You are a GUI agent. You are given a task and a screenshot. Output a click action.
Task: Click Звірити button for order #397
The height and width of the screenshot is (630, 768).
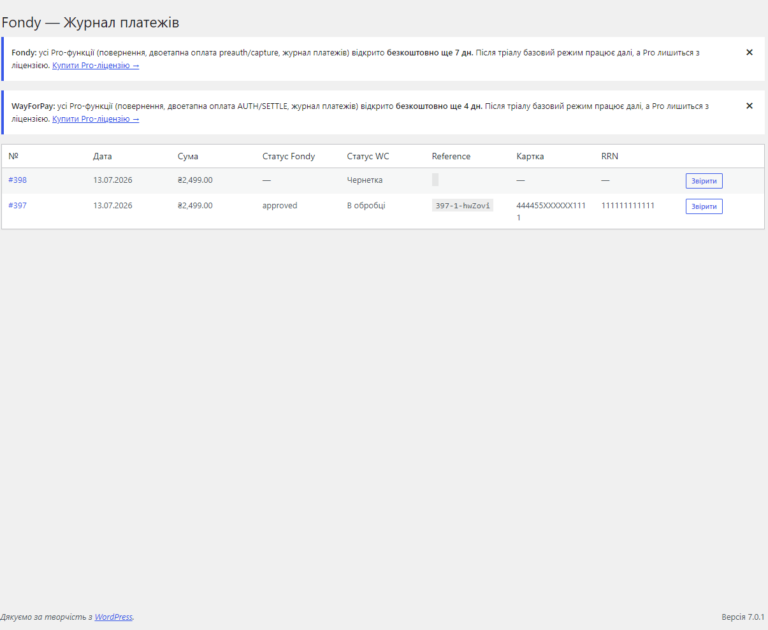pos(704,206)
